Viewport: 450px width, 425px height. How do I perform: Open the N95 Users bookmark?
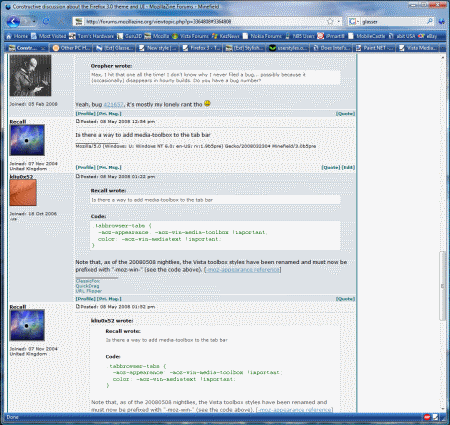299,36
